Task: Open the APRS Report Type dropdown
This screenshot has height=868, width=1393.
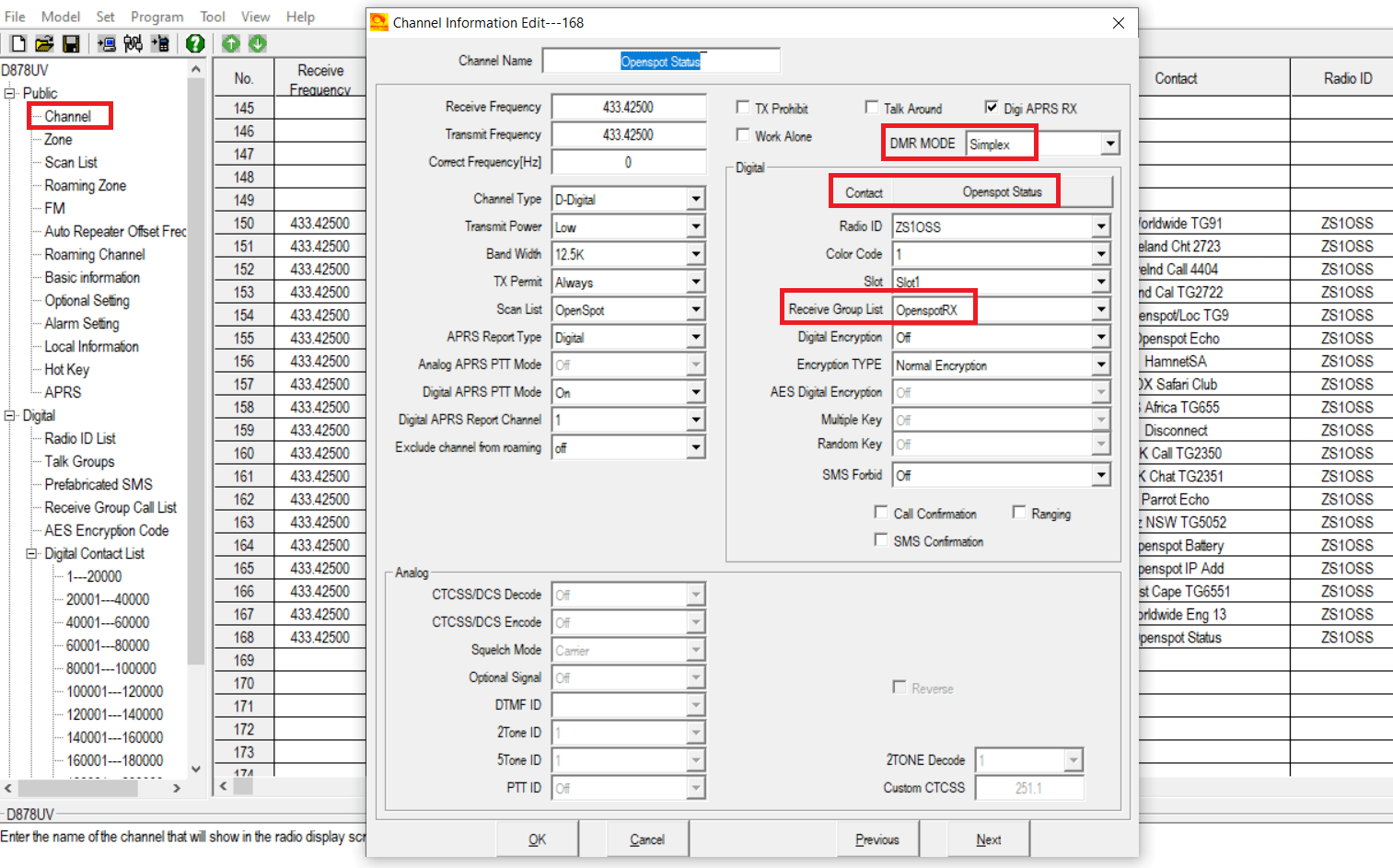Action: tap(696, 337)
